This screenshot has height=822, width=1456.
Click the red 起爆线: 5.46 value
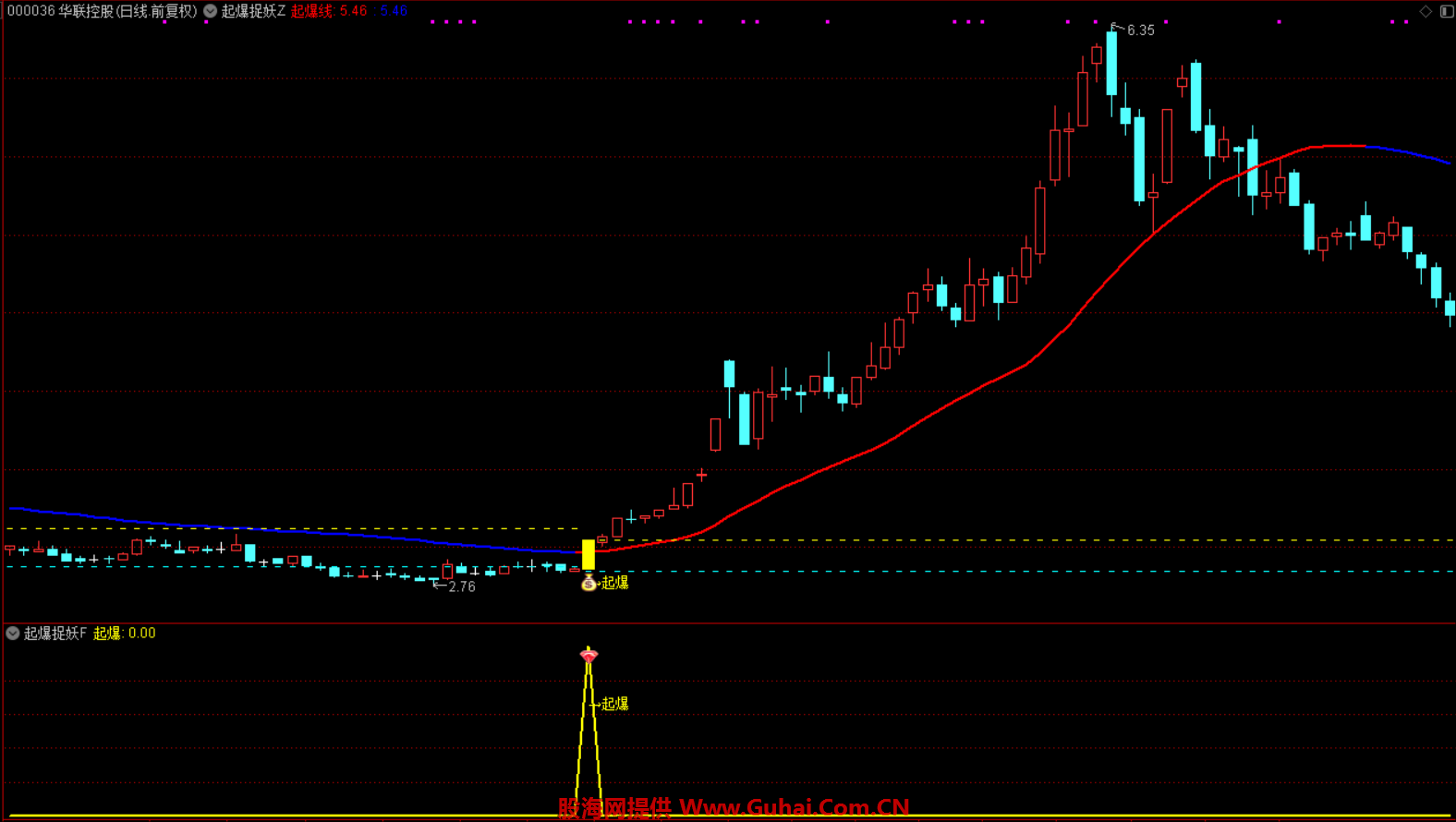329,11
